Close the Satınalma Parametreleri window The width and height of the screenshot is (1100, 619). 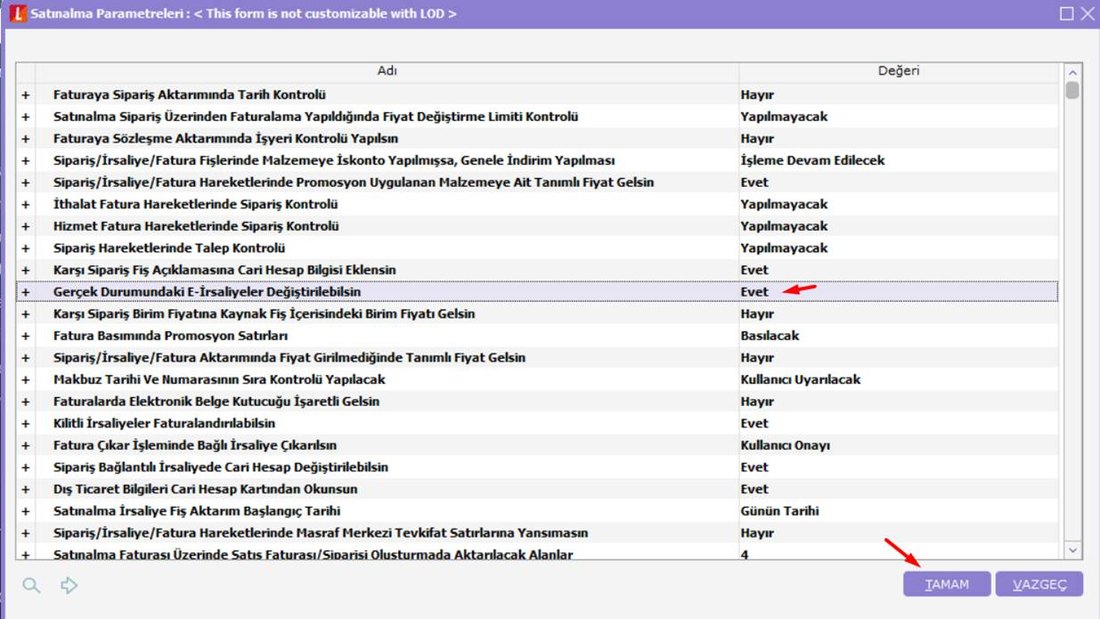[x=1087, y=13]
